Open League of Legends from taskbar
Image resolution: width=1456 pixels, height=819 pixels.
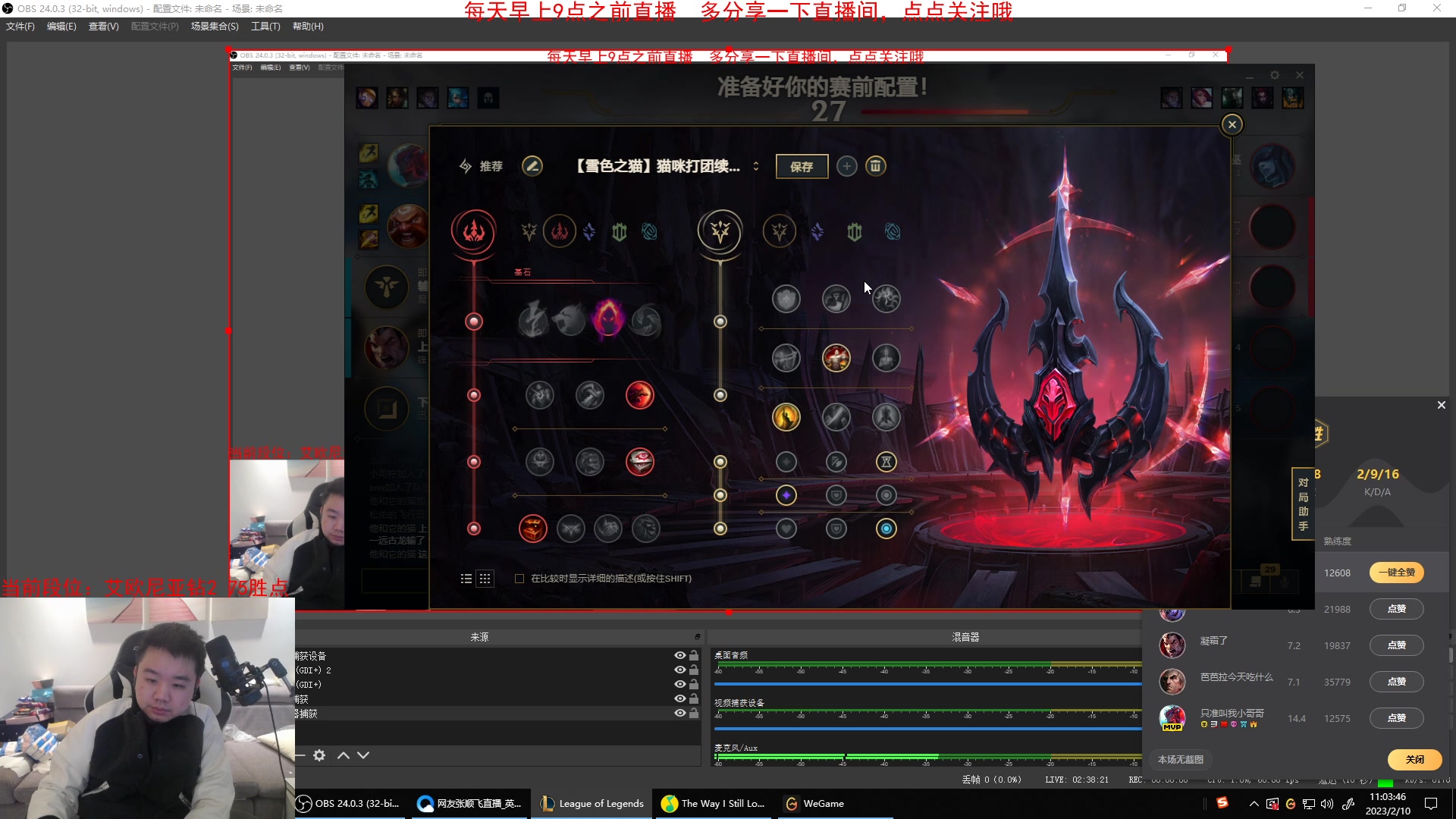592,804
